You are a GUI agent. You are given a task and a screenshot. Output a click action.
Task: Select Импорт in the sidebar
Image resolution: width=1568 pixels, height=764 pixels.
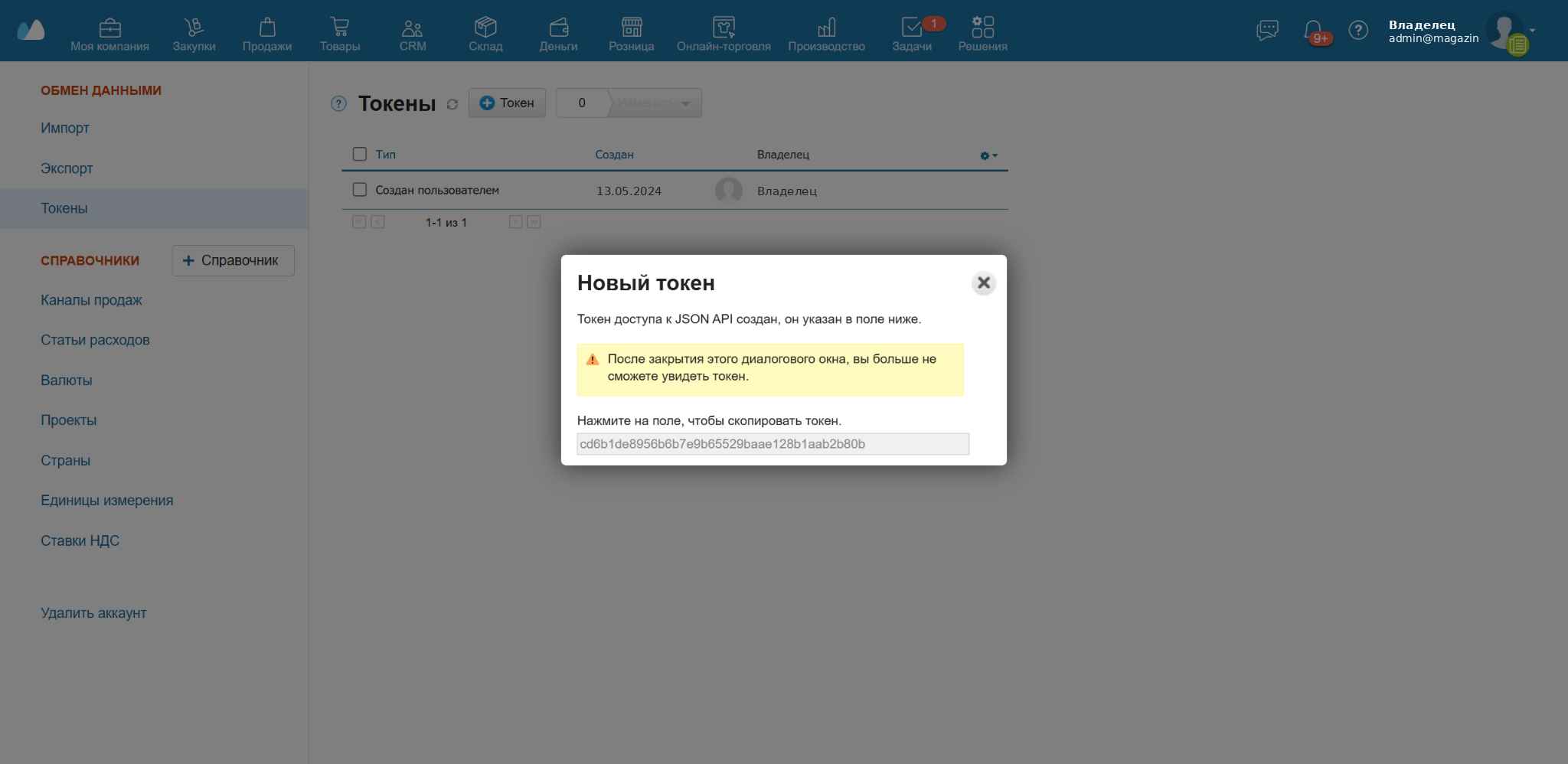(x=65, y=128)
